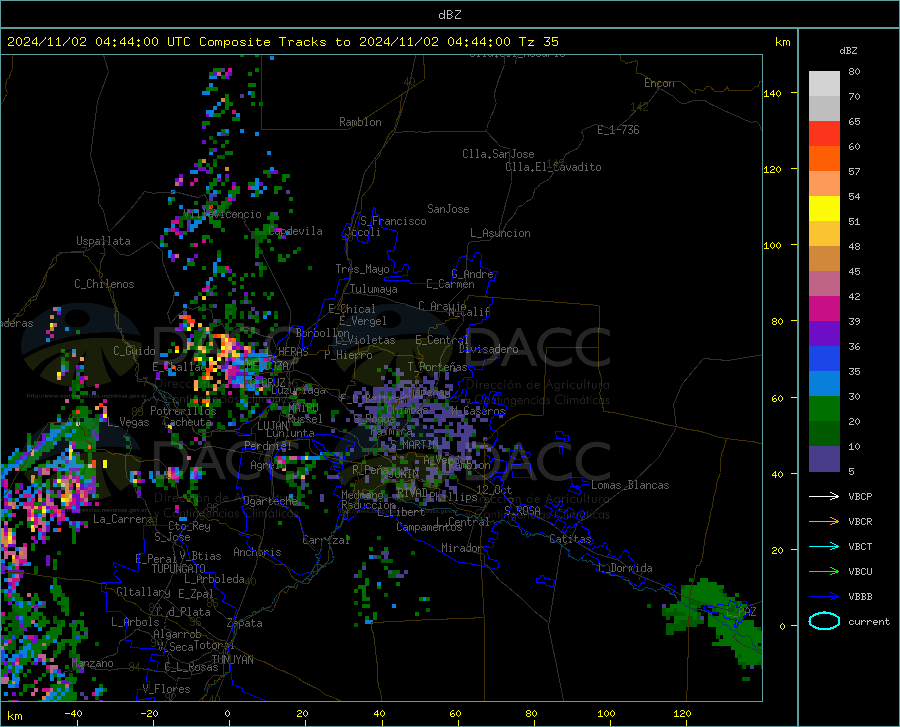Screen dimensions: 900x727
Task: Click the 'km' label at the bottom left
Action: [x=14, y=716]
